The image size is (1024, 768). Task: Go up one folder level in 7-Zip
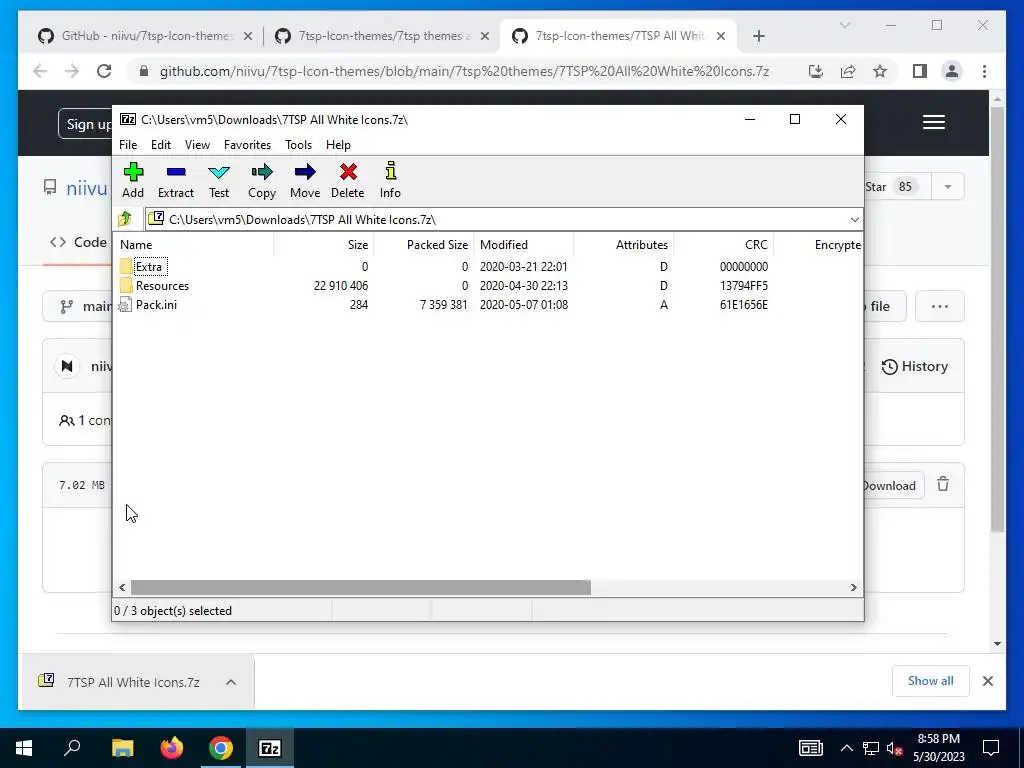point(125,219)
